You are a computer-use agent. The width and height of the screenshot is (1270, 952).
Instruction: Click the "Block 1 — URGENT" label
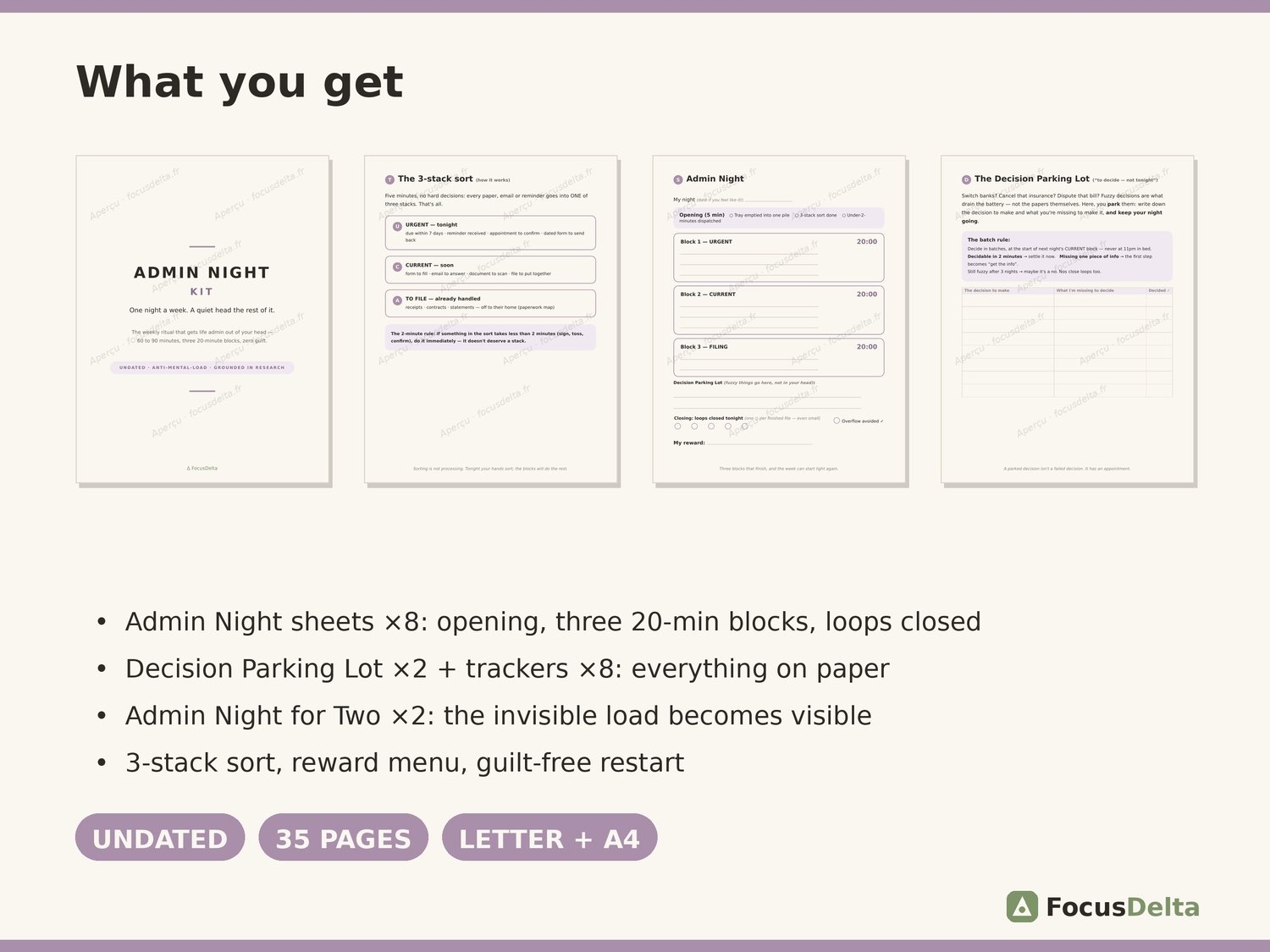(x=706, y=242)
